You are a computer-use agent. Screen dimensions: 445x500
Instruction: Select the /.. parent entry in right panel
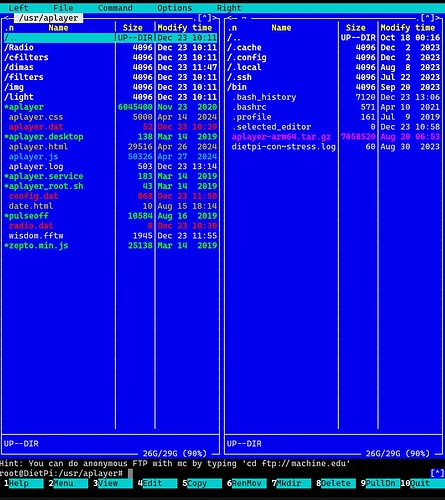[x=333, y=38]
